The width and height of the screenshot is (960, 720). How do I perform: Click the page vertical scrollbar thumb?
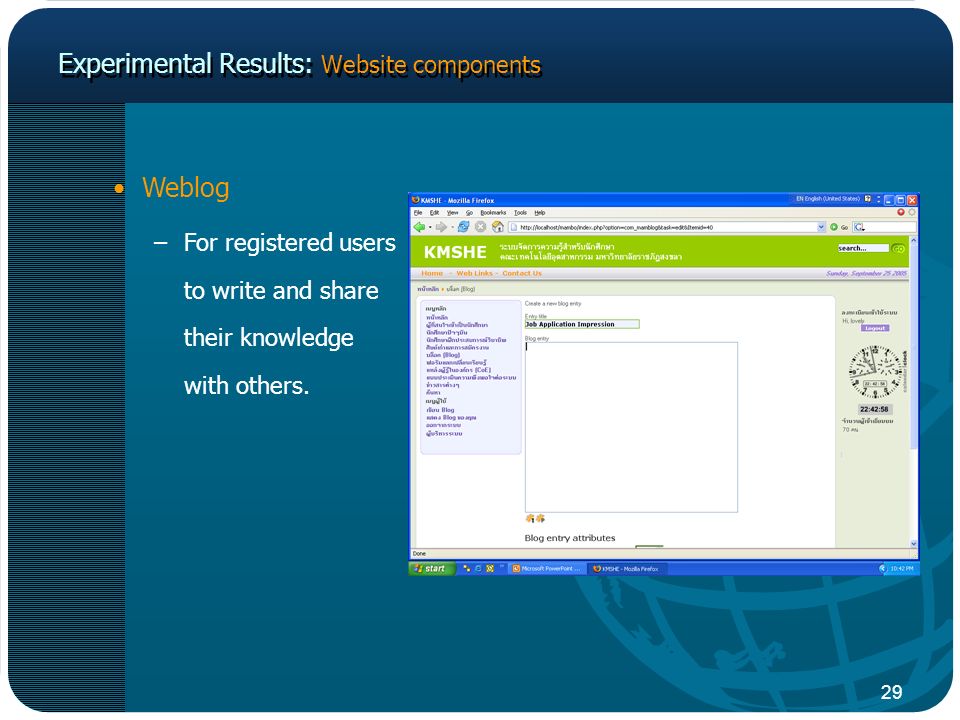click(x=913, y=349)
